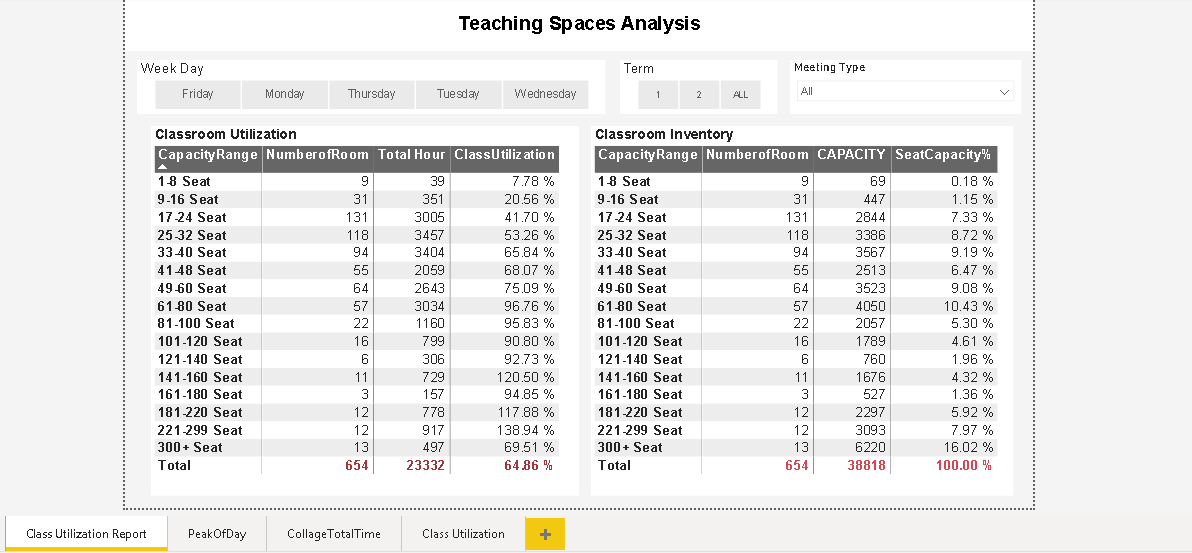Switch to the PeakOfDay tab
The width and height of the screenshot is (1192, 553).
click(x=217, y=534)
